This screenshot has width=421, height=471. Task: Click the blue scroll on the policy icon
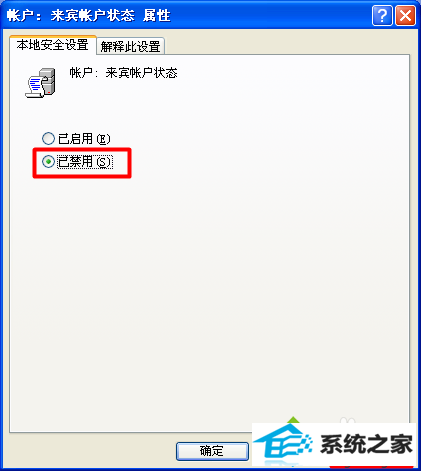point(35,87)
